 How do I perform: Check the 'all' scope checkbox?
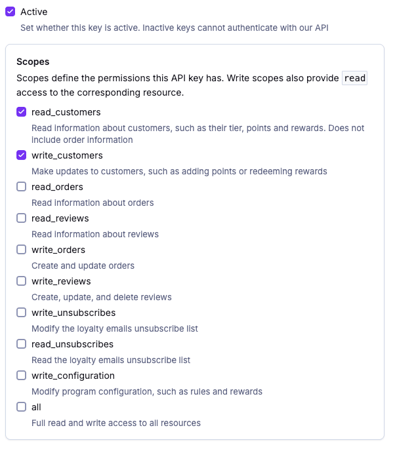point(21,407)
